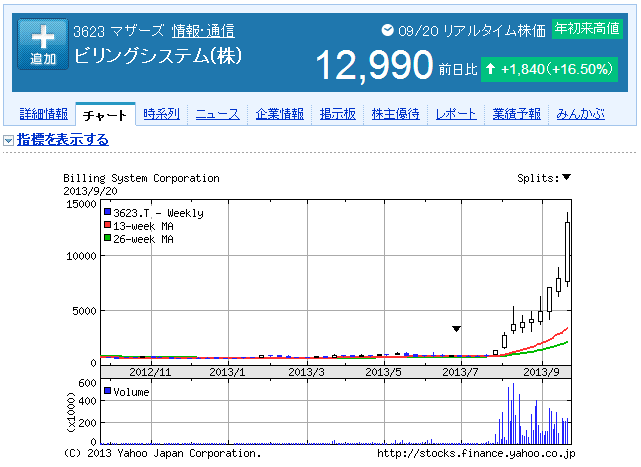Image resolution: width=641 pixels, height=467 pixels.
Task: Click the 15000 price axis label
Action: (81, 204)
